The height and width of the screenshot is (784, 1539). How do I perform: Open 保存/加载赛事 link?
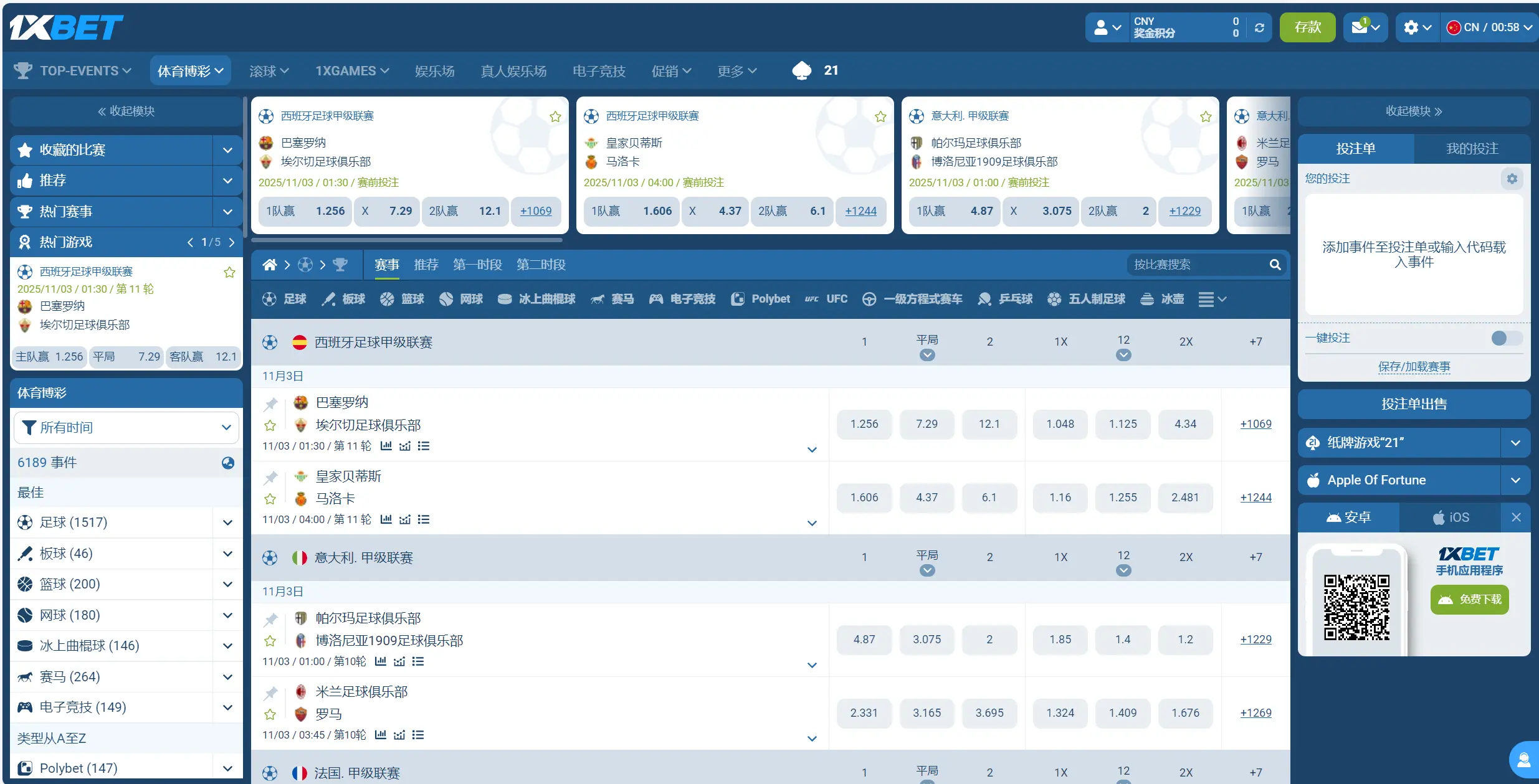click(1414, 367)
